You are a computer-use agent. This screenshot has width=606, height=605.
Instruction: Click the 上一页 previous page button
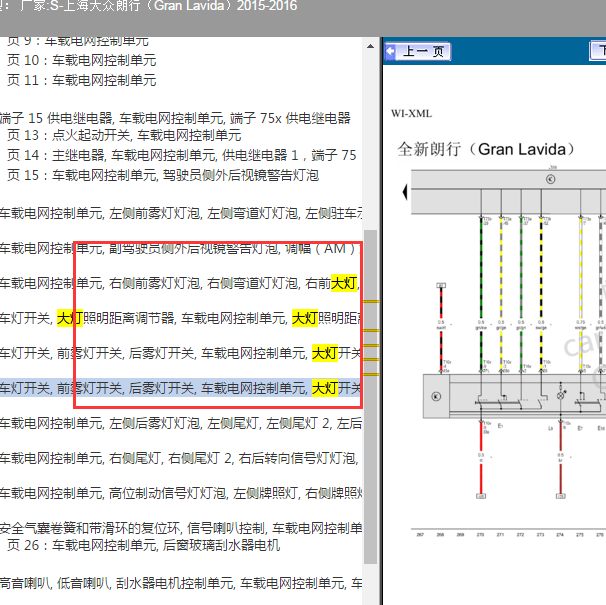pyautogui.click(x=417, y=51)
